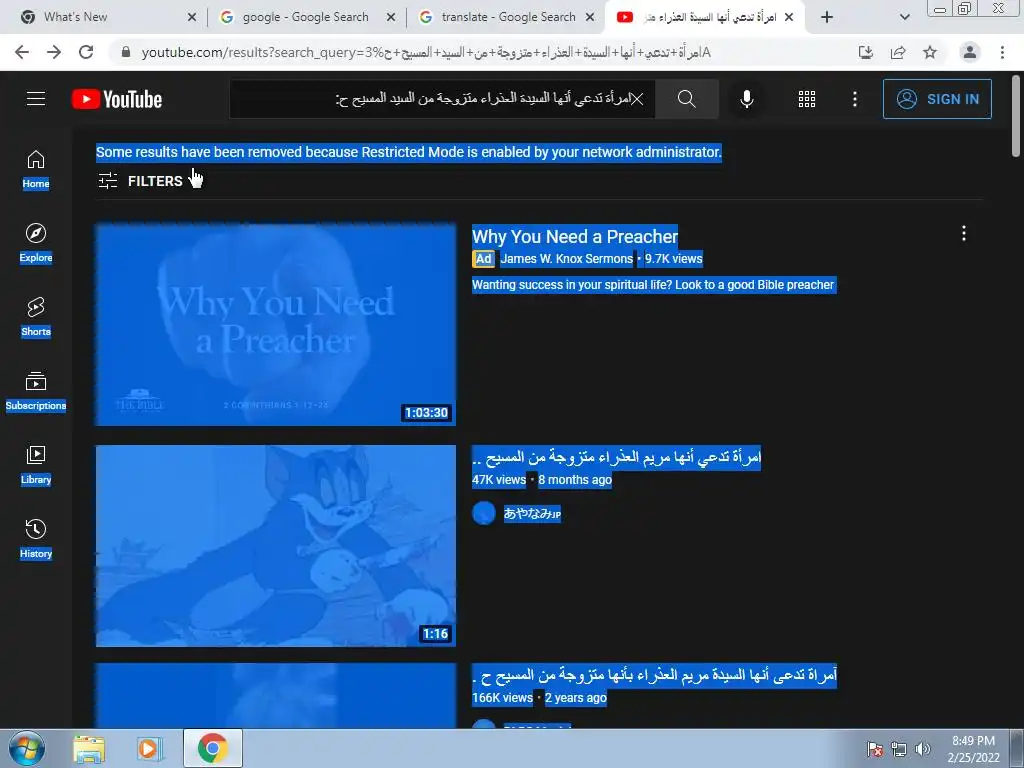Click the Chrome taskbar button
The height and width of the screenshot is (768, 1024).
point(213,748)
